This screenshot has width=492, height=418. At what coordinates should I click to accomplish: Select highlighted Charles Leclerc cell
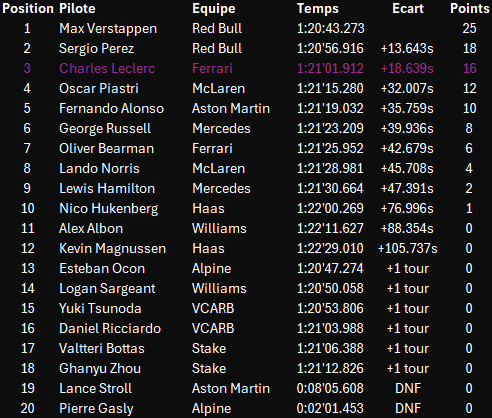pos(107,68)
